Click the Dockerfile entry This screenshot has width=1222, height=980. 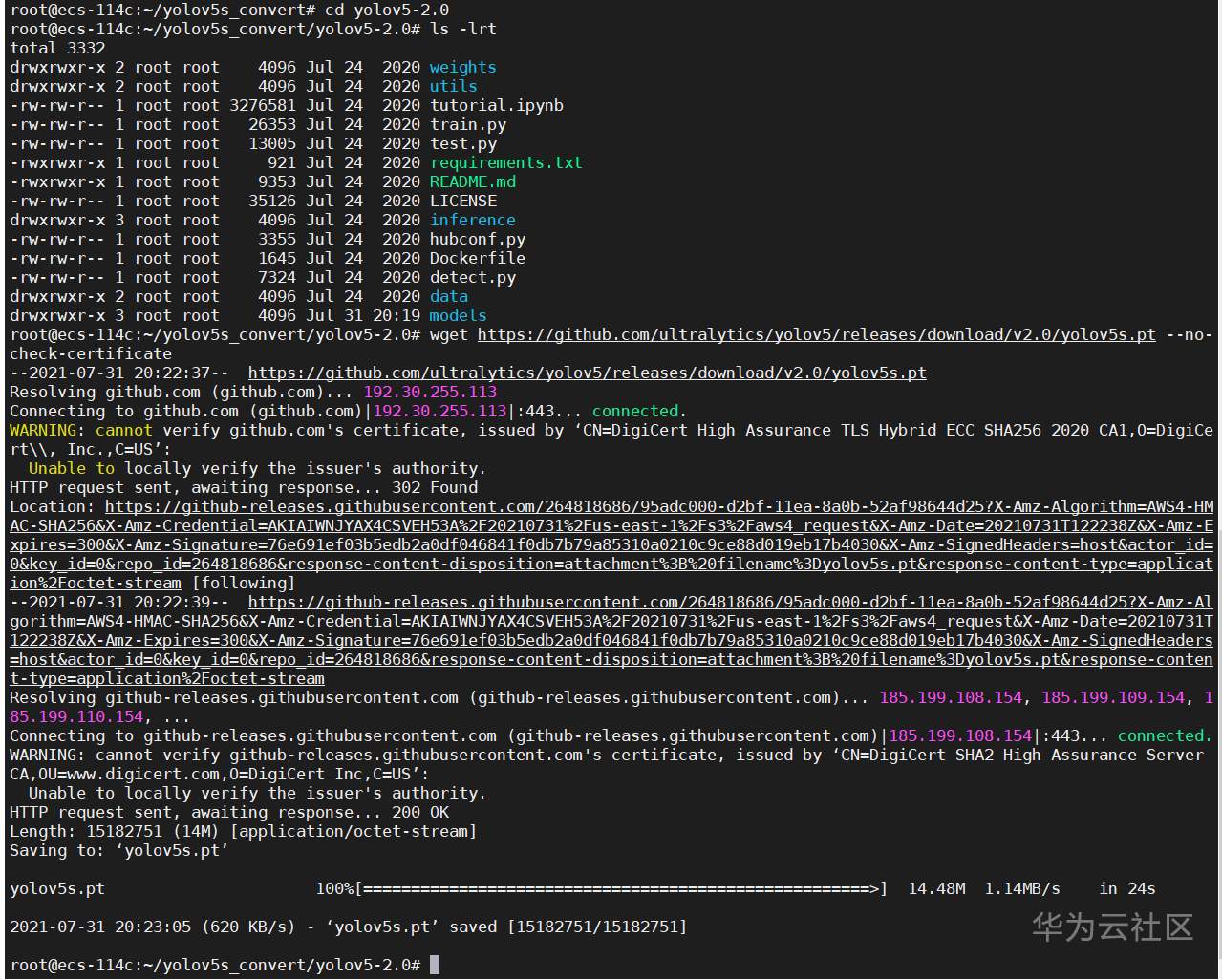(477, 258)
